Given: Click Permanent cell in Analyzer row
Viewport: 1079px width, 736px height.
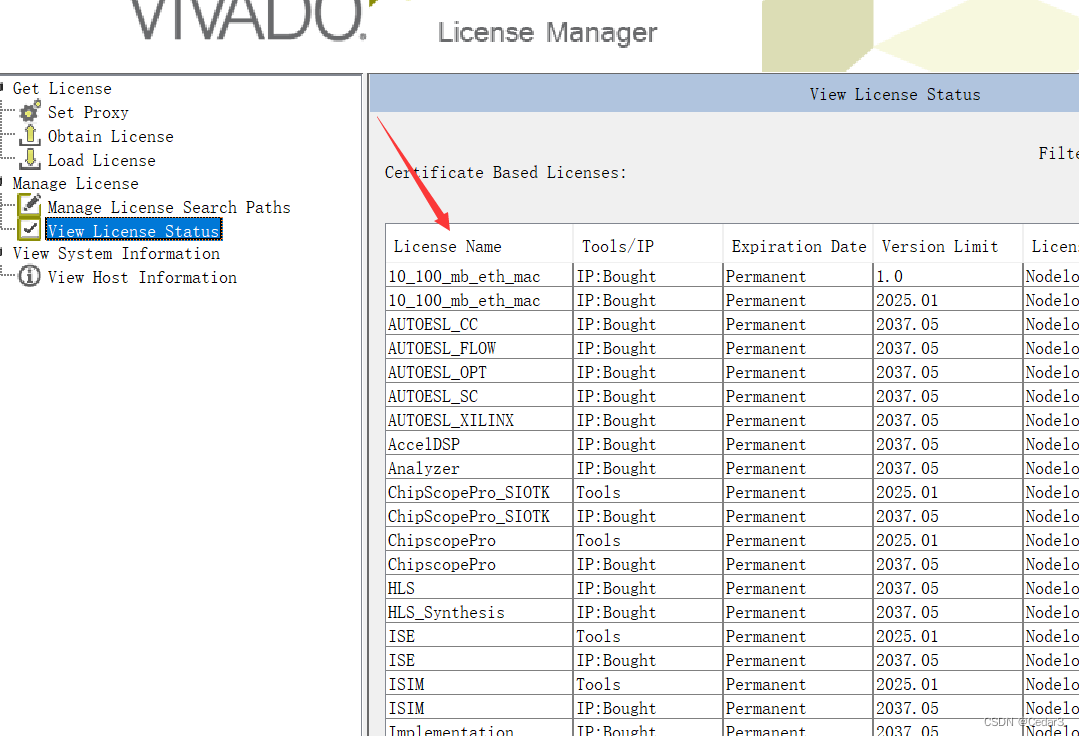Looking at the screenshot, I should point(798,468).
